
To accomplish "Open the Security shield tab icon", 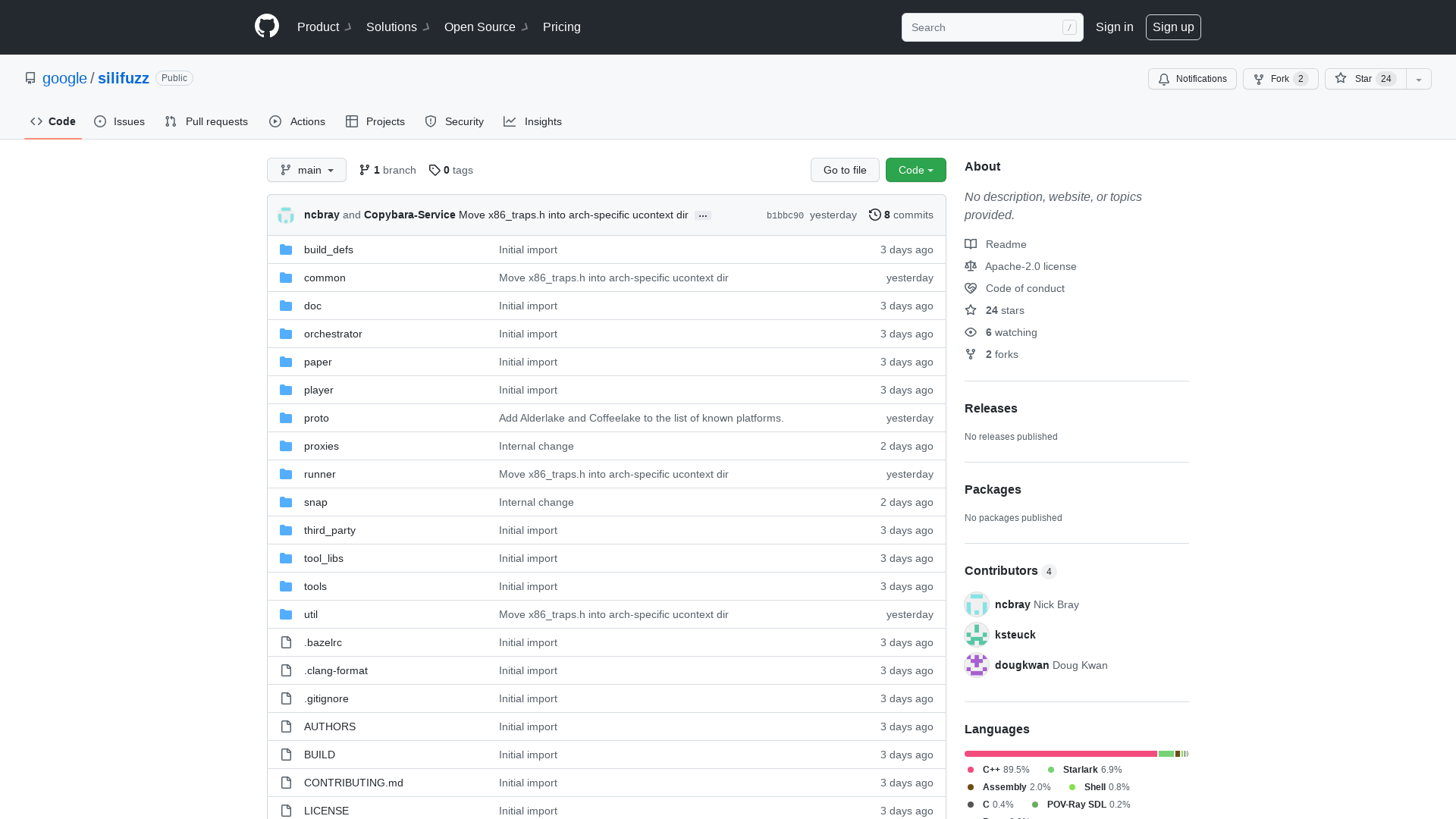I will [x=431, y=121].
